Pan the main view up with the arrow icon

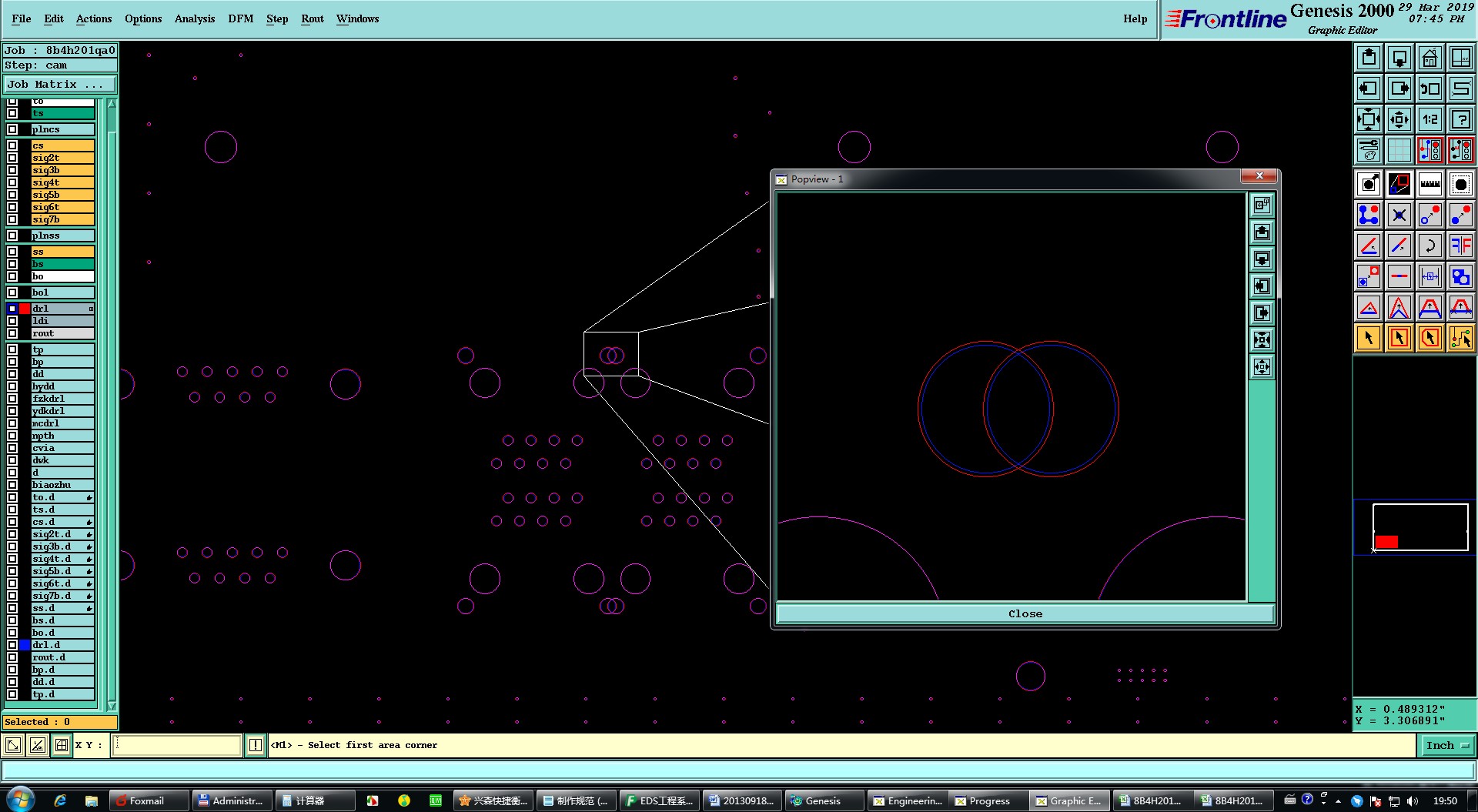(1369, 58)
